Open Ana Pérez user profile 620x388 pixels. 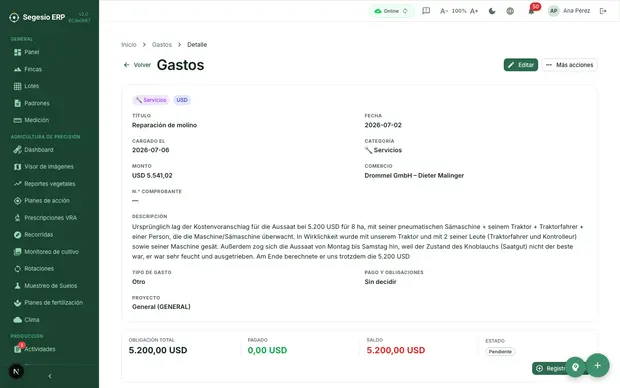click(x=569, y=11)
